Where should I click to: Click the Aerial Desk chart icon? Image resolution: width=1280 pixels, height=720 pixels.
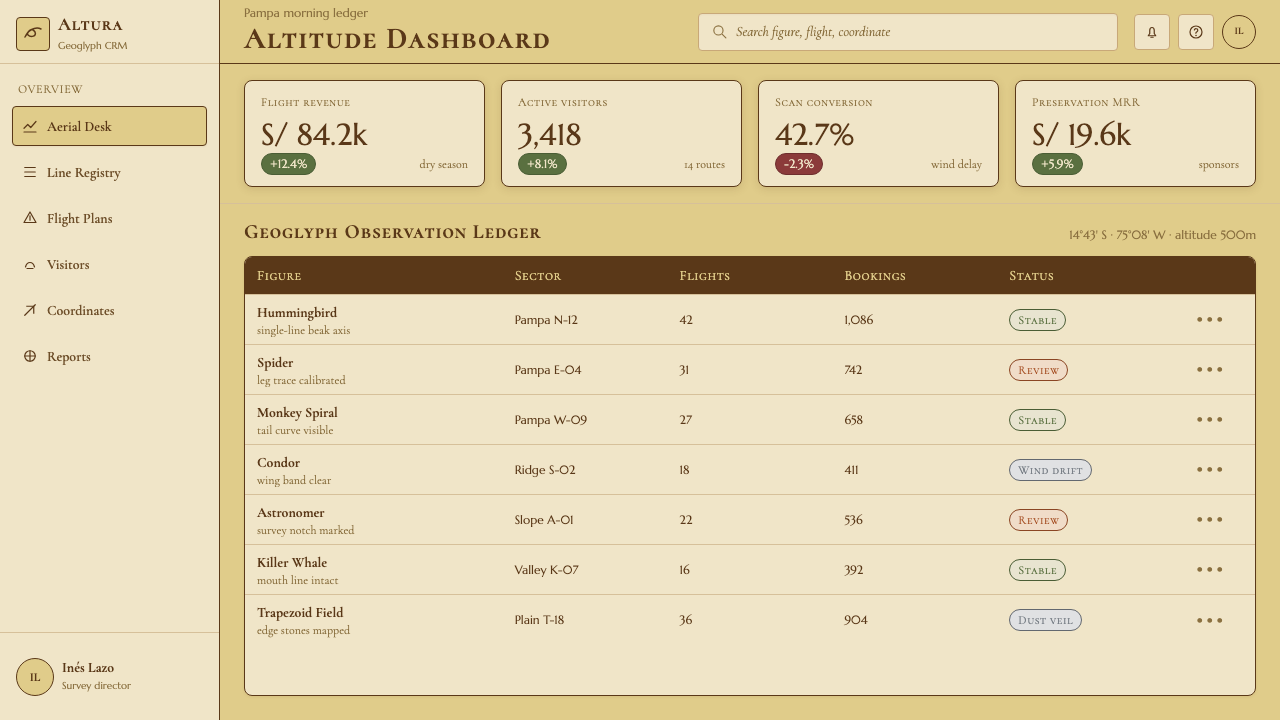coord(30,126)
